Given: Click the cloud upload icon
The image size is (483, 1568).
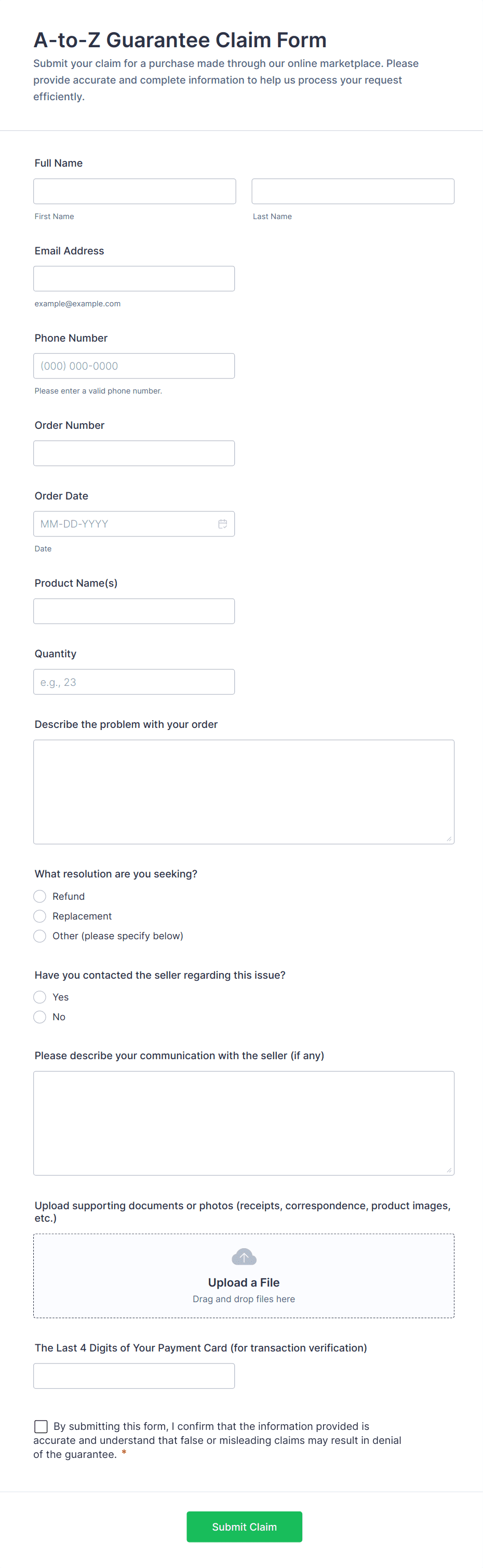Looking at the screenshot, I should tap(244, 1257).
